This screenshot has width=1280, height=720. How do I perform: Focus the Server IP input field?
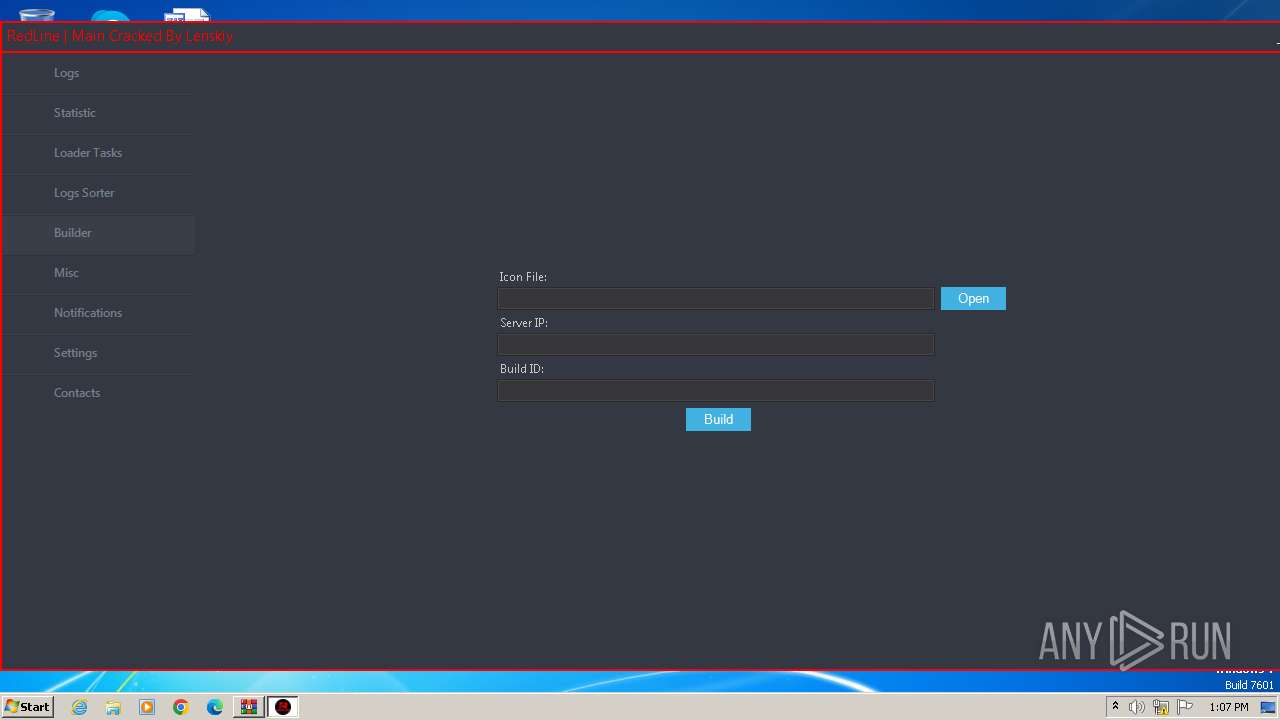(716, 344)
